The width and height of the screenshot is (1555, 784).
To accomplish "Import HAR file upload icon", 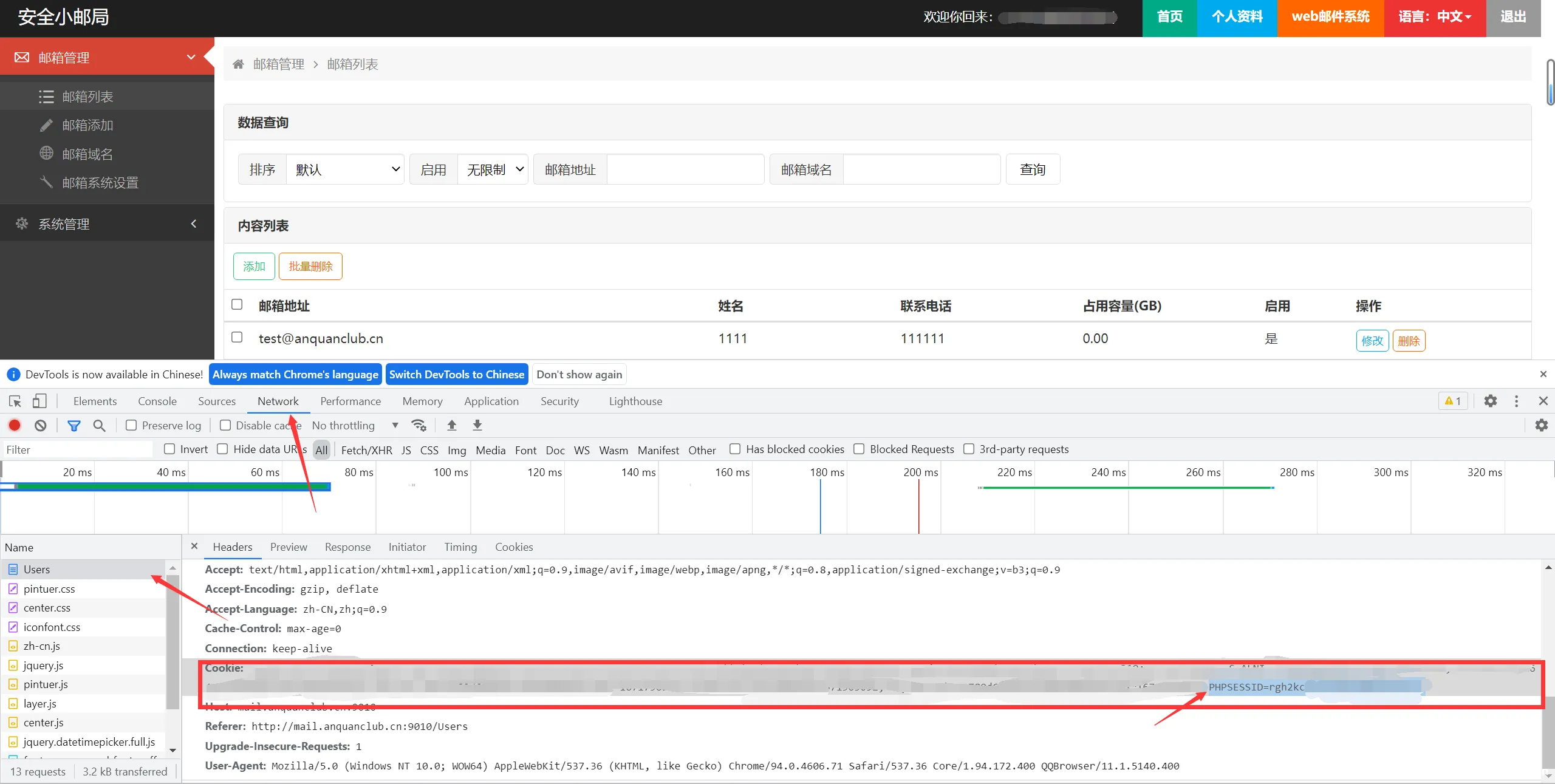I will (x=451, y=426).
